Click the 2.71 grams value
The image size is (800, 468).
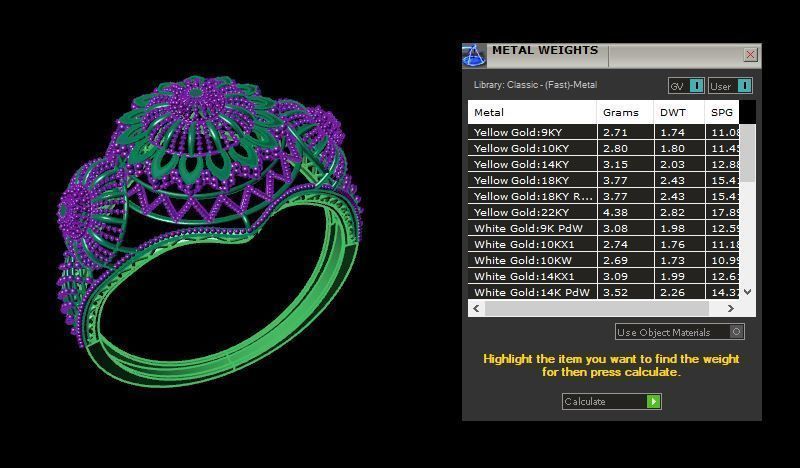[x=615, y=132]
